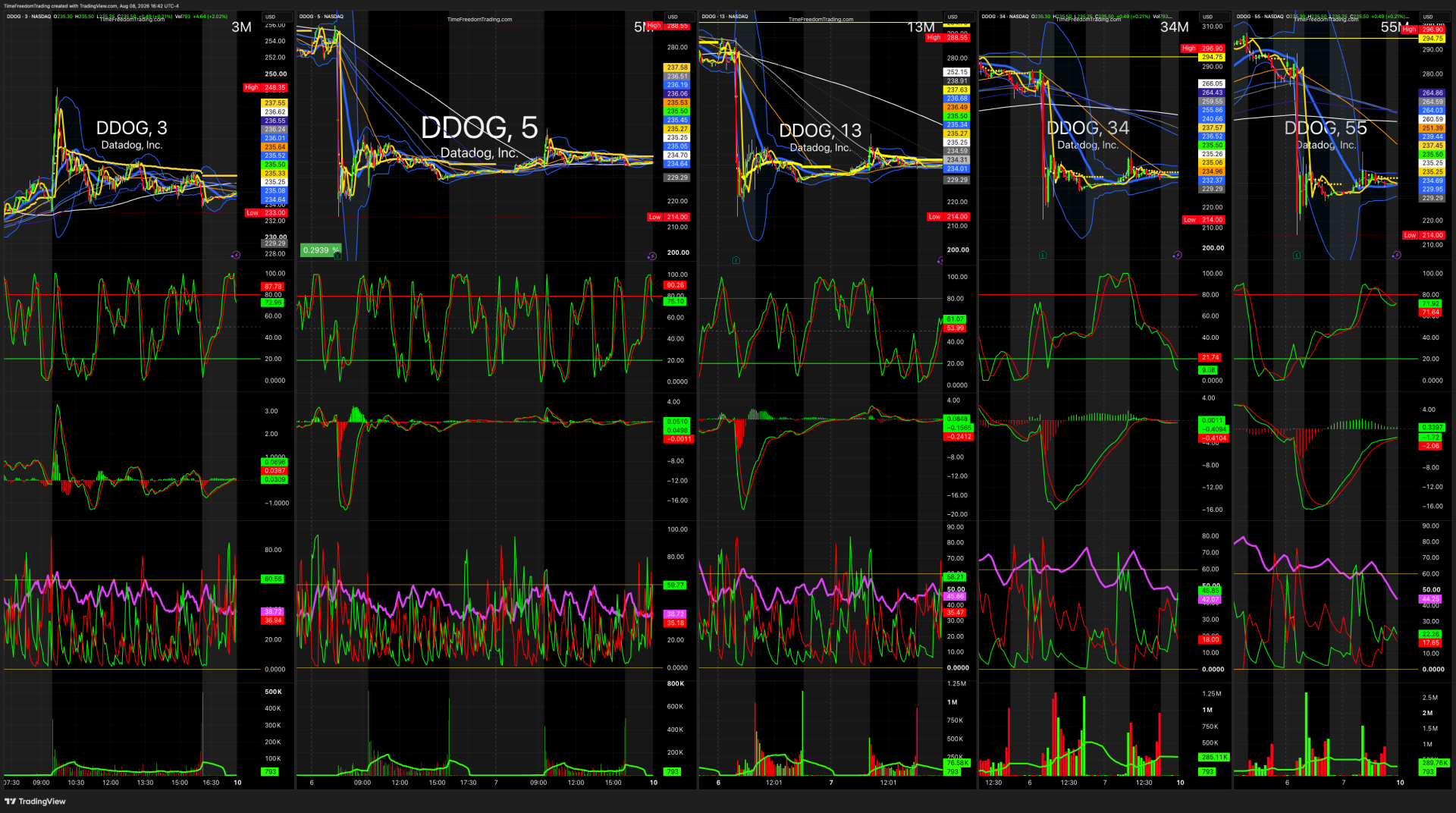This screenshot has width=1456, height=813.
Task: Click the green 61.07 oscillator value label
Action: (955, 319)
